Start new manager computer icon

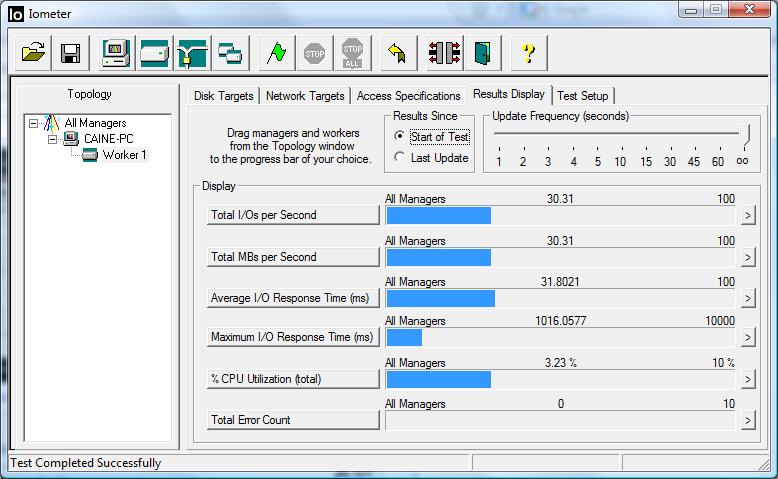116,53
